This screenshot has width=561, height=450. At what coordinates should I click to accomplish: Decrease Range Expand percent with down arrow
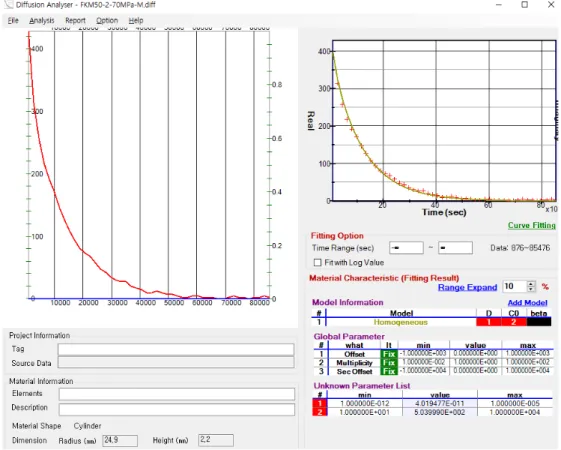[x=531, y=289]
